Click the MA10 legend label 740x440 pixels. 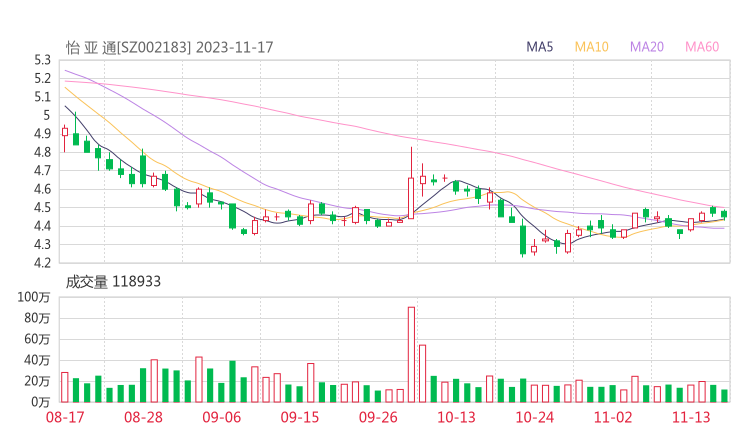tap(591, 47)
